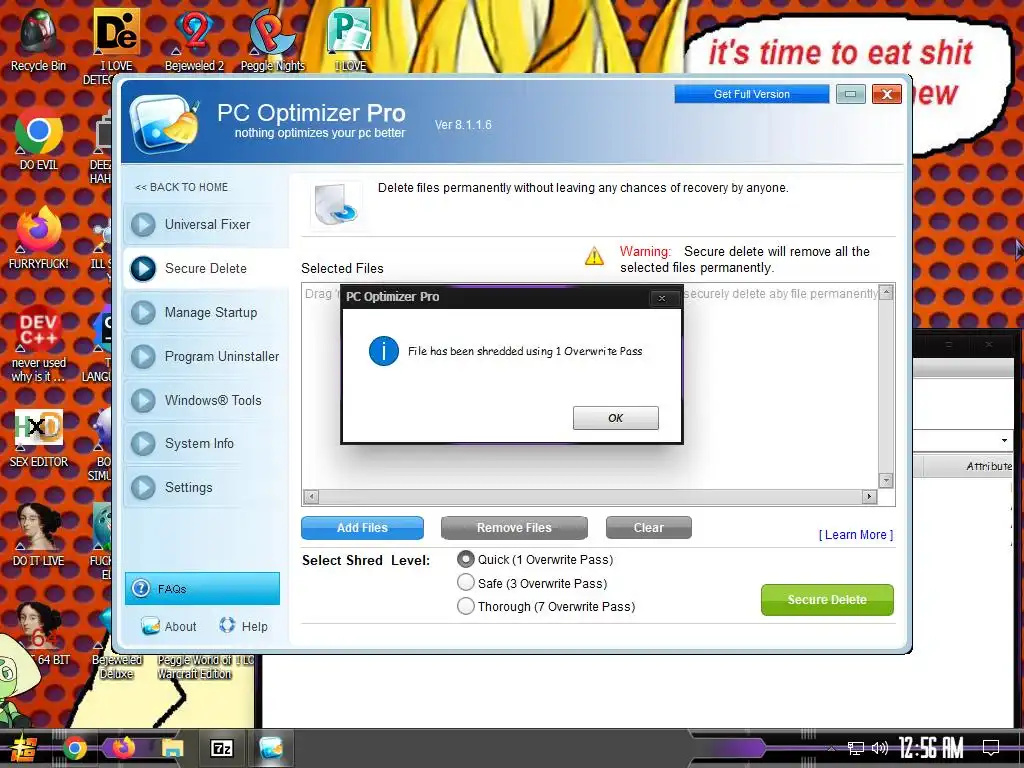This screenshot has height=768, width=1024.
Task: Click the System Info arrow icon
Action: click(143, 443)
